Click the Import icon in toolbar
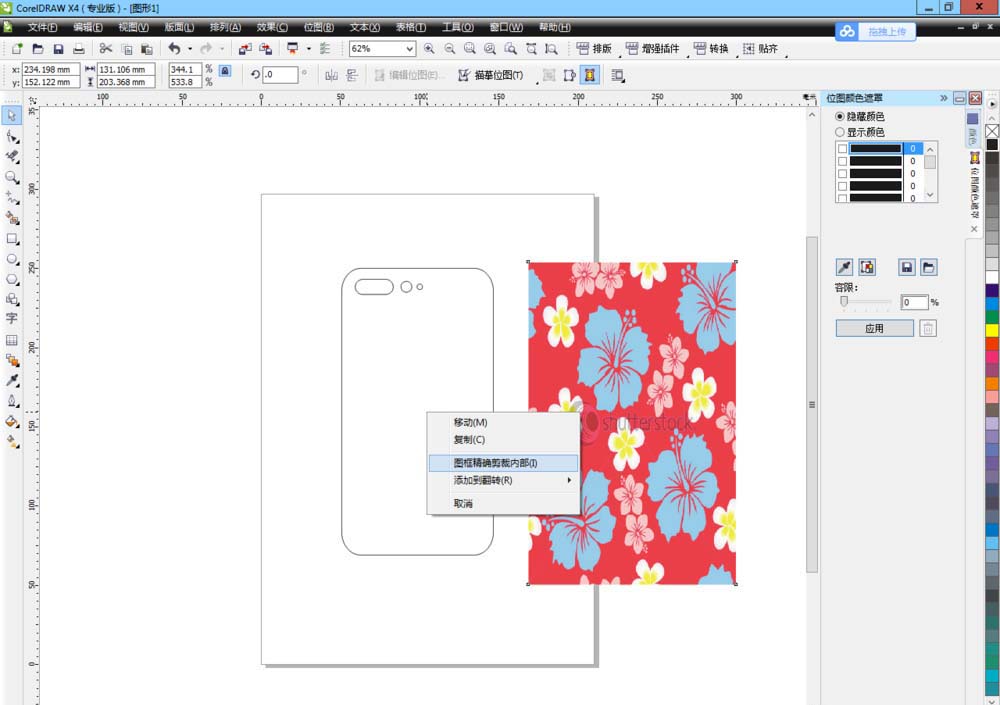Screen dimensions: 1000x705 (x=245, y=48)
